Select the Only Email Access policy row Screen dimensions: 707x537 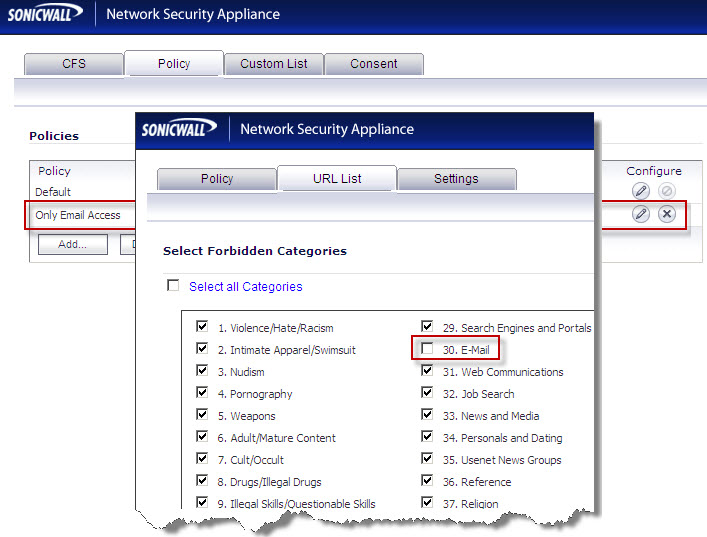[78, 215]
